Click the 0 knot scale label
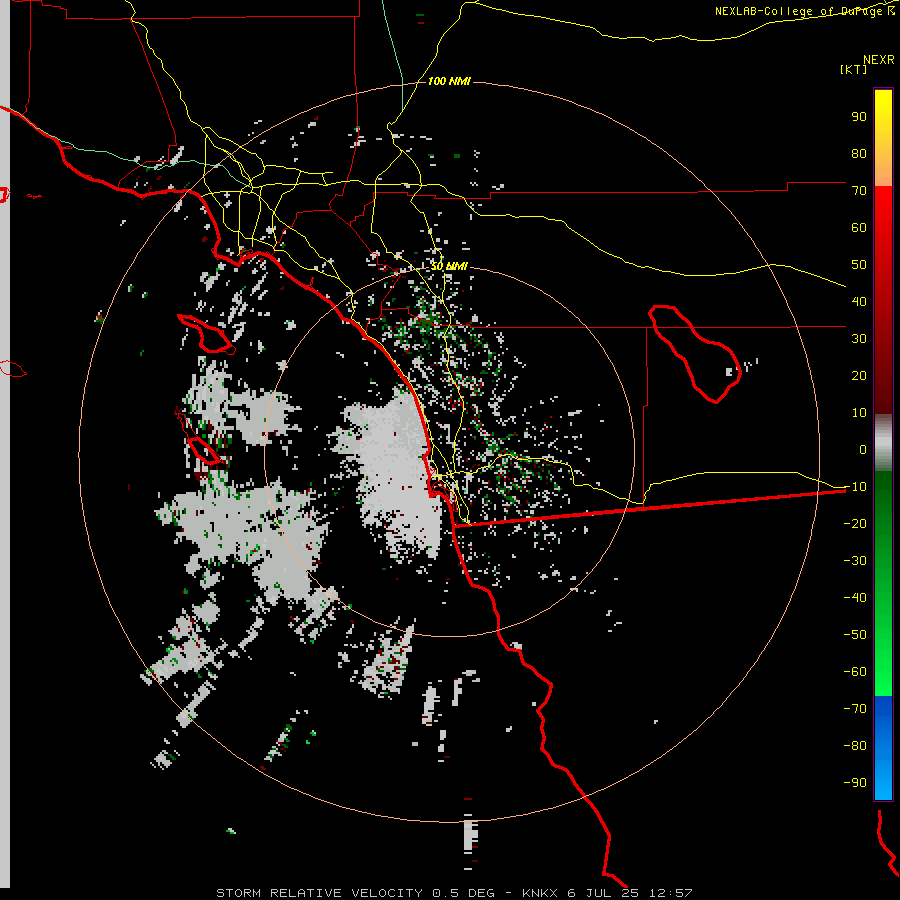This screenshot has width=900, height=900. click(863, 449)
